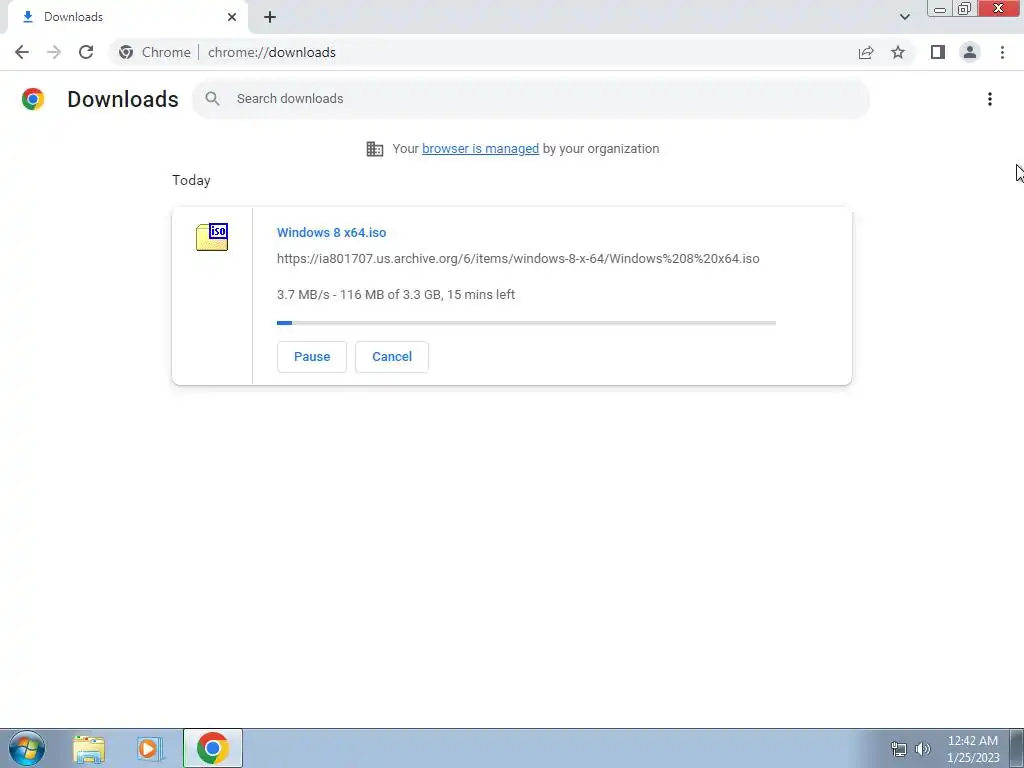Click the archive.org download URL
The width and height of the screenshot is (1024, 768).
coord(518,259)
